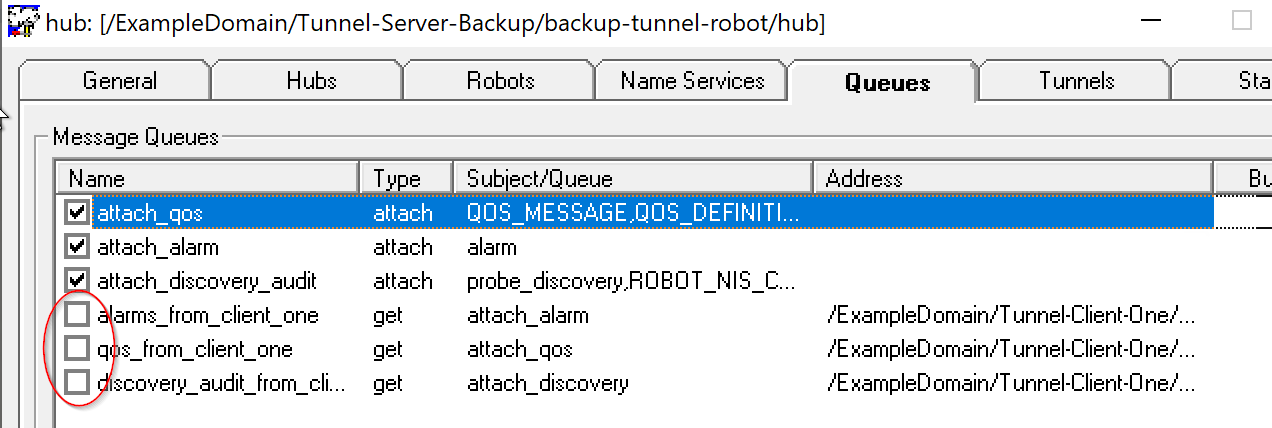Open the Tunnels tab

[x=1076, y=81]
